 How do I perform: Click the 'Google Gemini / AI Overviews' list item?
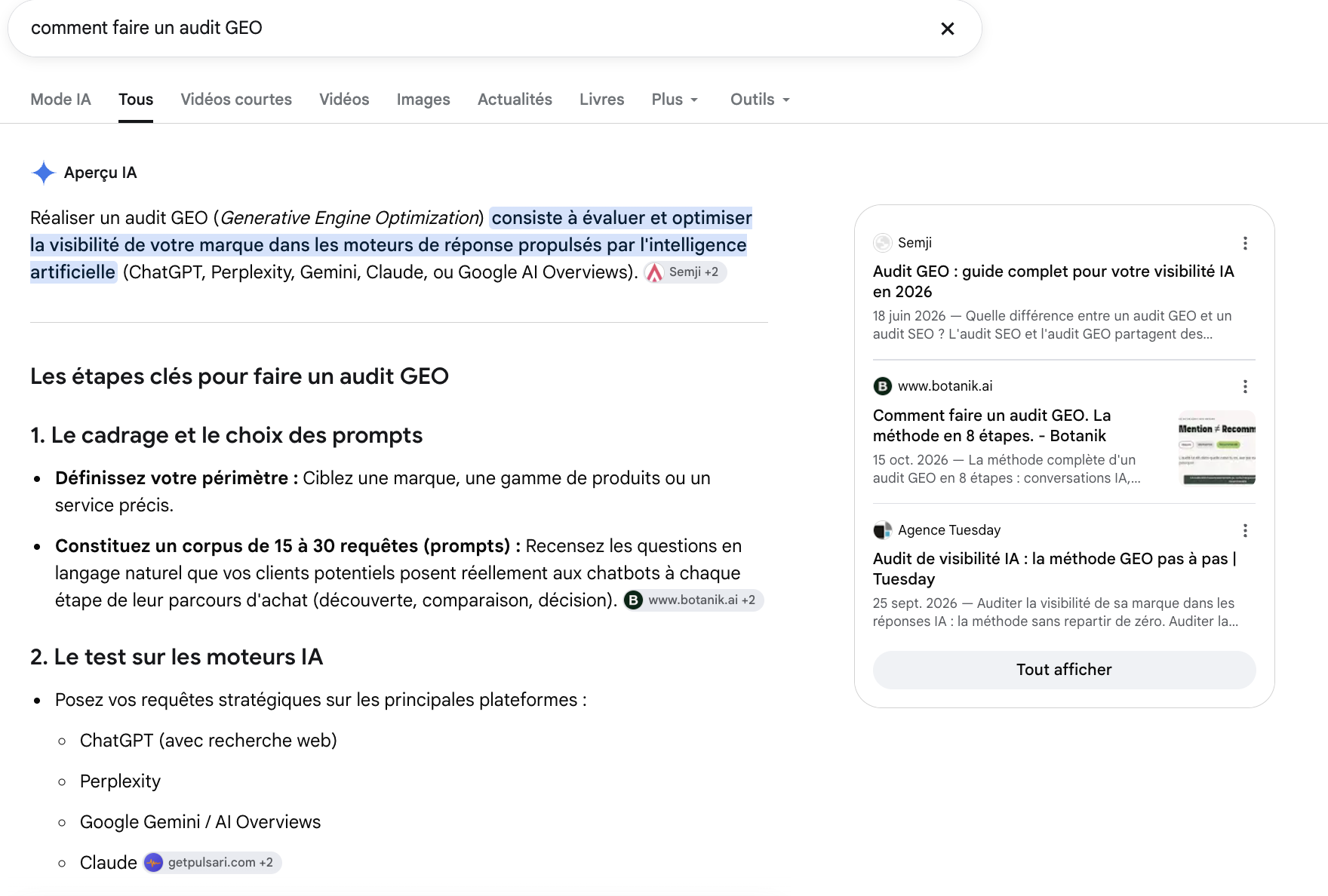tap(200, 822)
